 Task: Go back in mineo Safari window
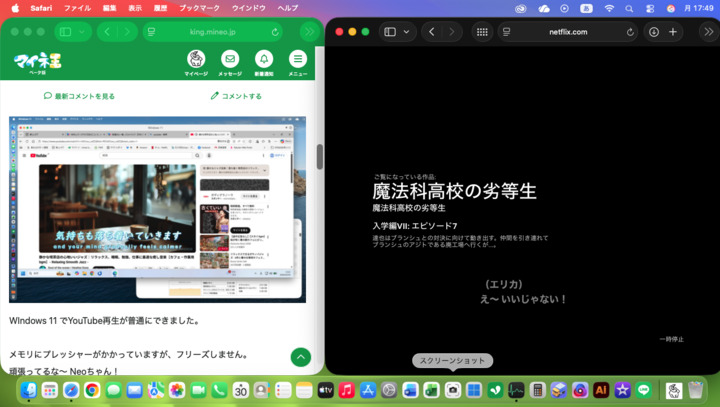107,32
